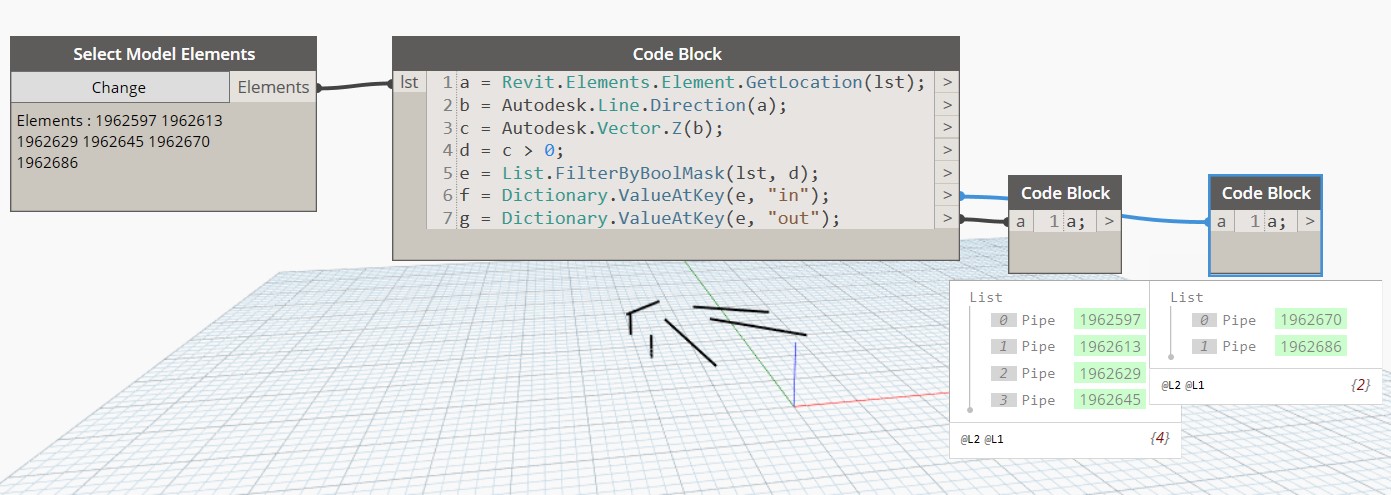The image size is (1391, 495).
Task: Select the large Code Block node header
Action: pos(676,54)
